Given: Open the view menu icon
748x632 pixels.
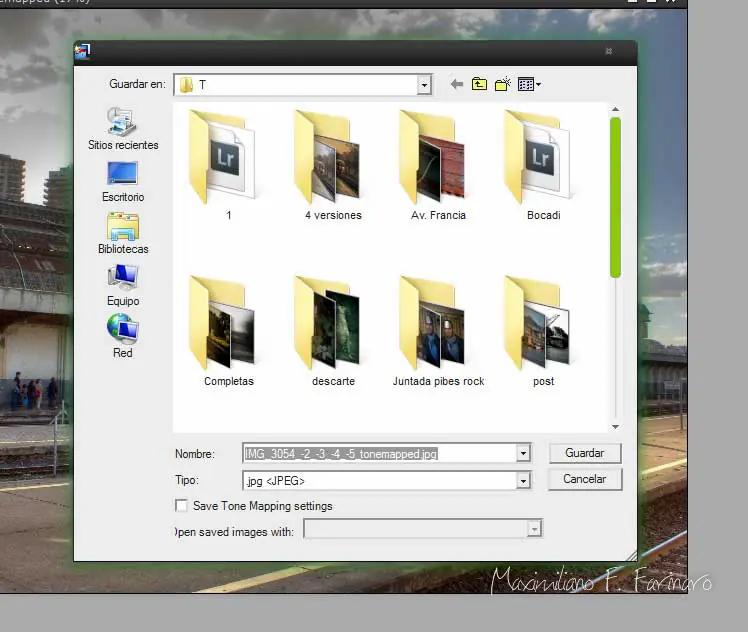Looking at the screenshot, I should tap(529, 84).
